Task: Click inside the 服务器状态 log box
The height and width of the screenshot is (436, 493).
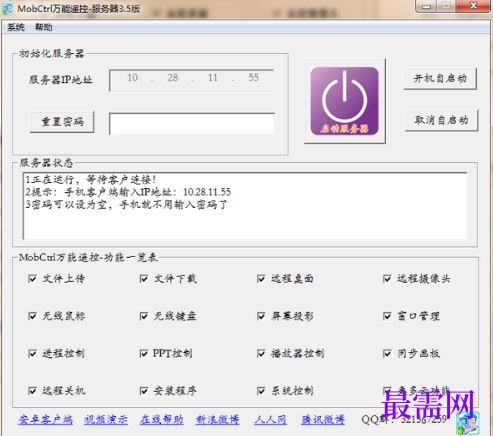Action: 245,206
